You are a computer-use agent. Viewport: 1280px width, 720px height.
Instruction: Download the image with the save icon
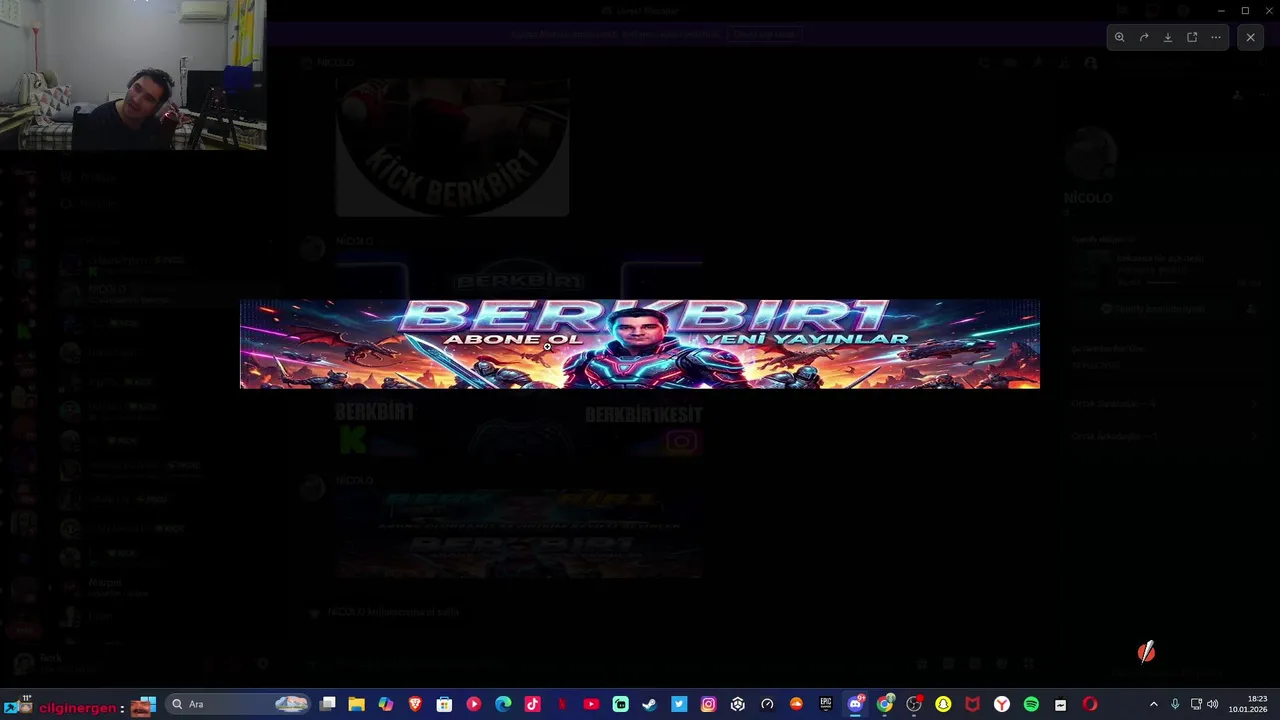click(1168, 37)
